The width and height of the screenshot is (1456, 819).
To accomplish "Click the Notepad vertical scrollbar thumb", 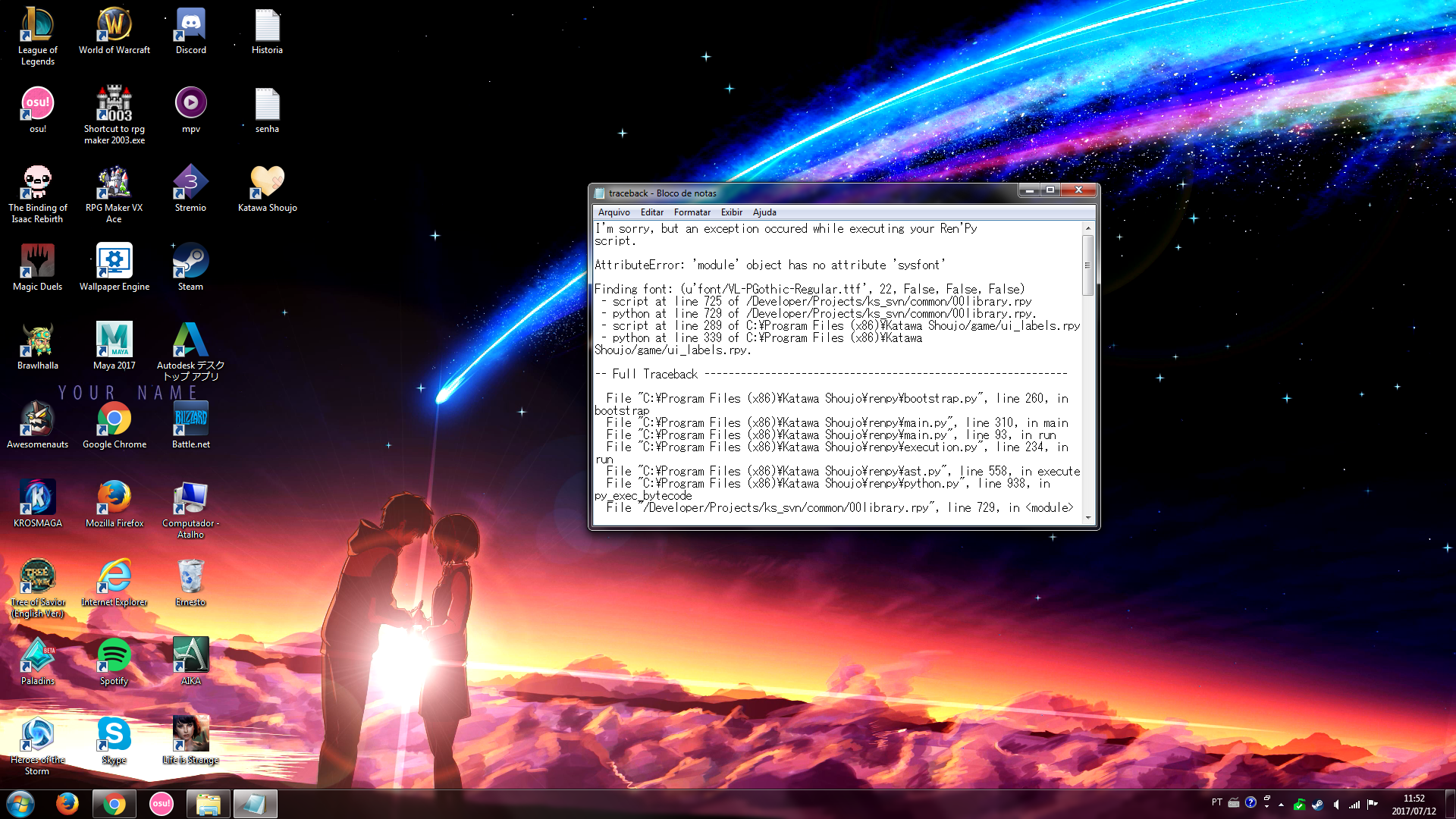I will pos(1088,265).
